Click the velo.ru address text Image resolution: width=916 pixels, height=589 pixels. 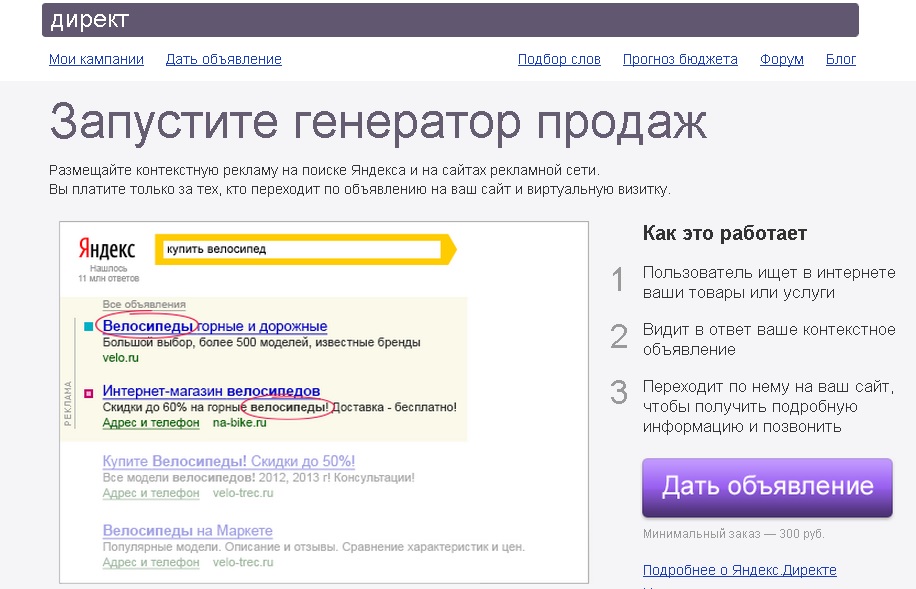tap(120, 358)
